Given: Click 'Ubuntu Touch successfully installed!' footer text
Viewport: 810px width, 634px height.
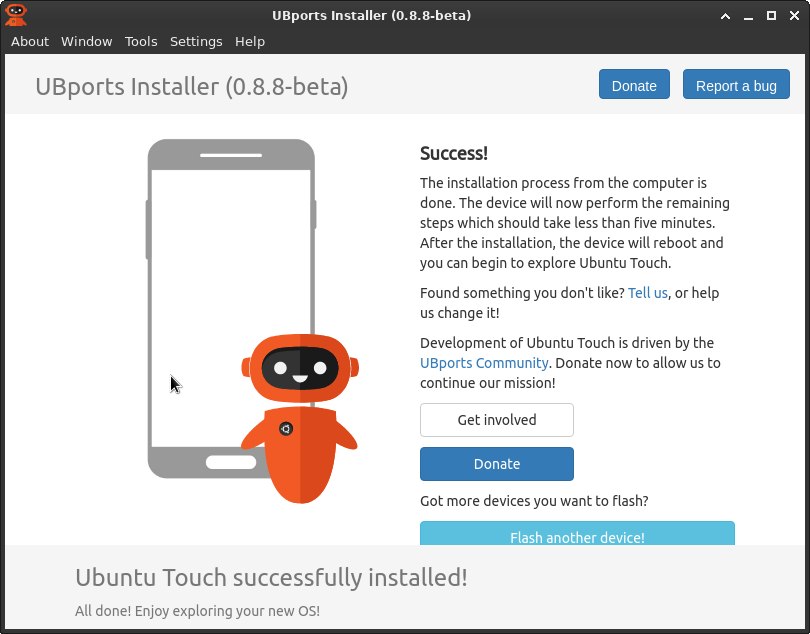Looking at the screenshot, I should click(271, 577).
